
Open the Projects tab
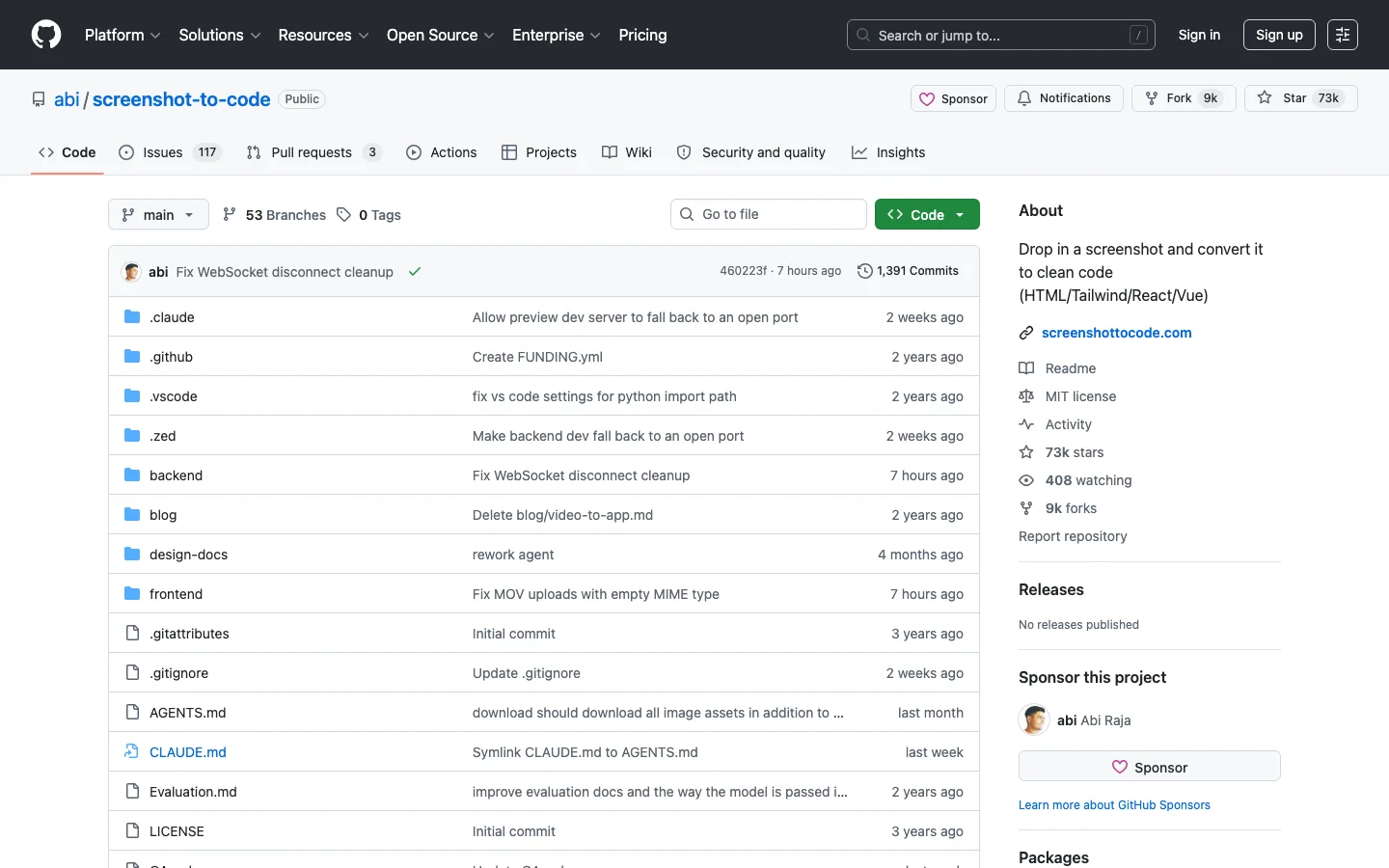coord(539,152)
